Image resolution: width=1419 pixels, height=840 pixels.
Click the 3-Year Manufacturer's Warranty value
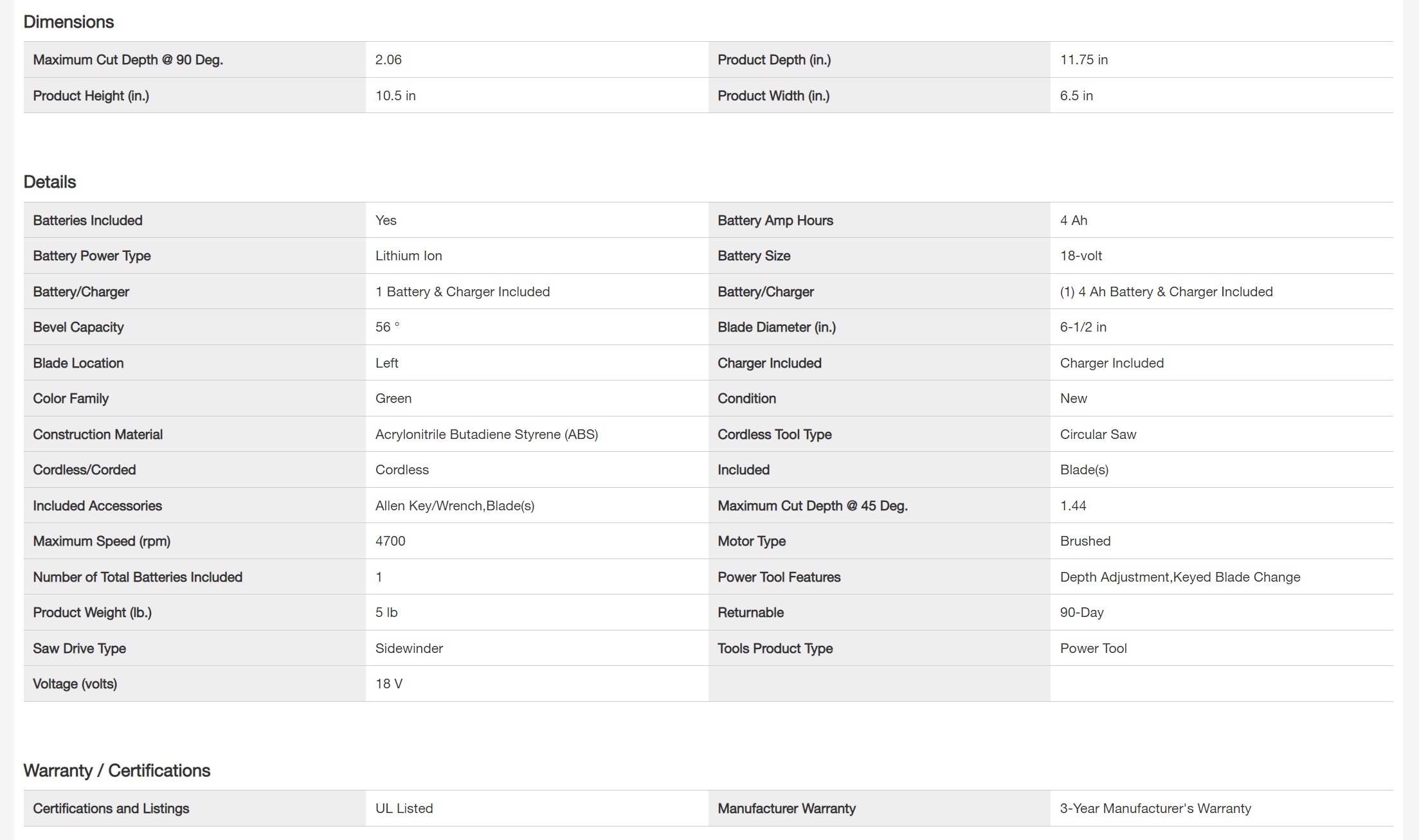pyautogui.click(x=1155, y=809)
